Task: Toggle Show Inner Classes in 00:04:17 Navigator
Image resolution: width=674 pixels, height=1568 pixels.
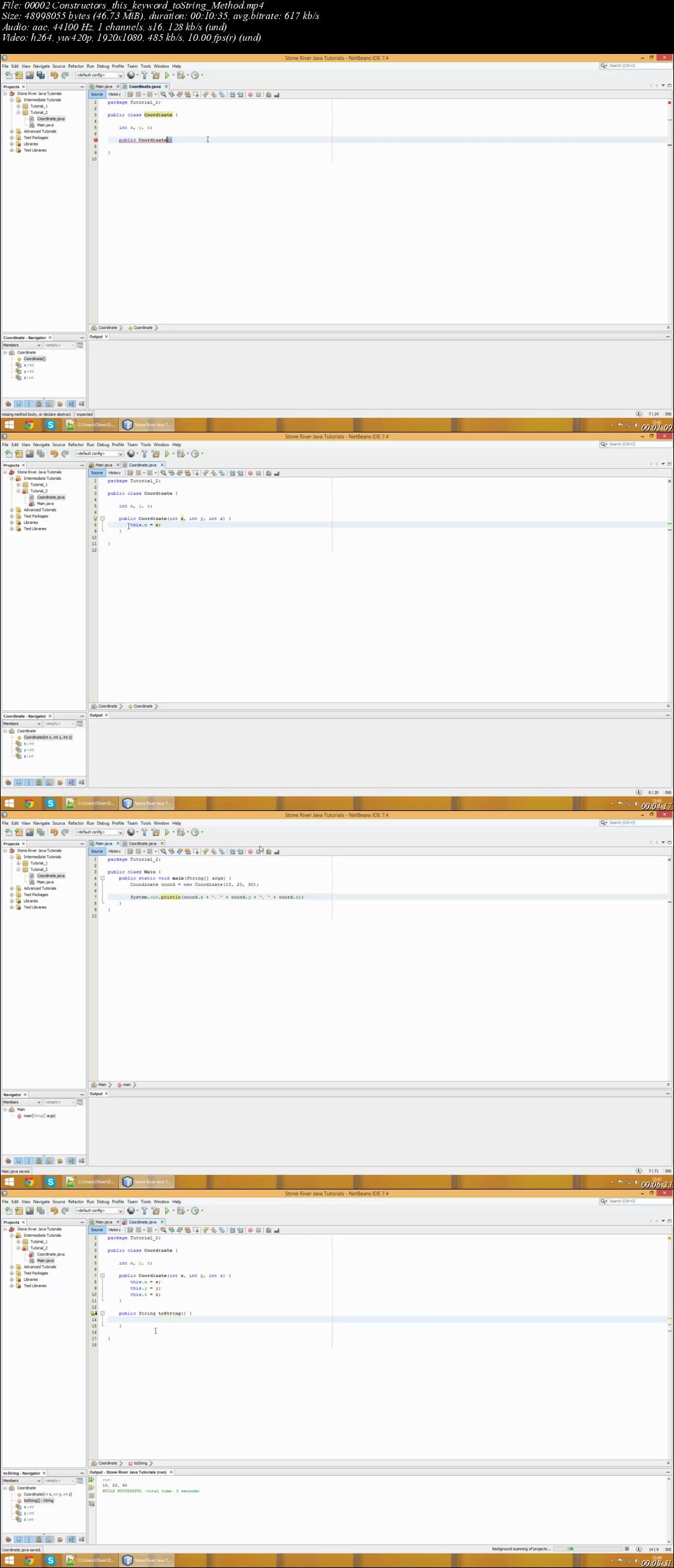Action: (49, 783)
